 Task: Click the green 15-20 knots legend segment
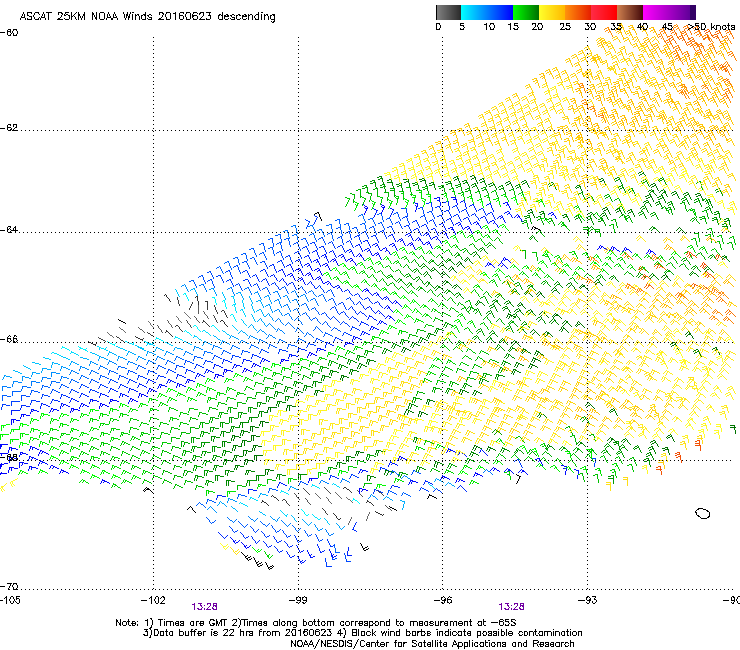(526, 12)
